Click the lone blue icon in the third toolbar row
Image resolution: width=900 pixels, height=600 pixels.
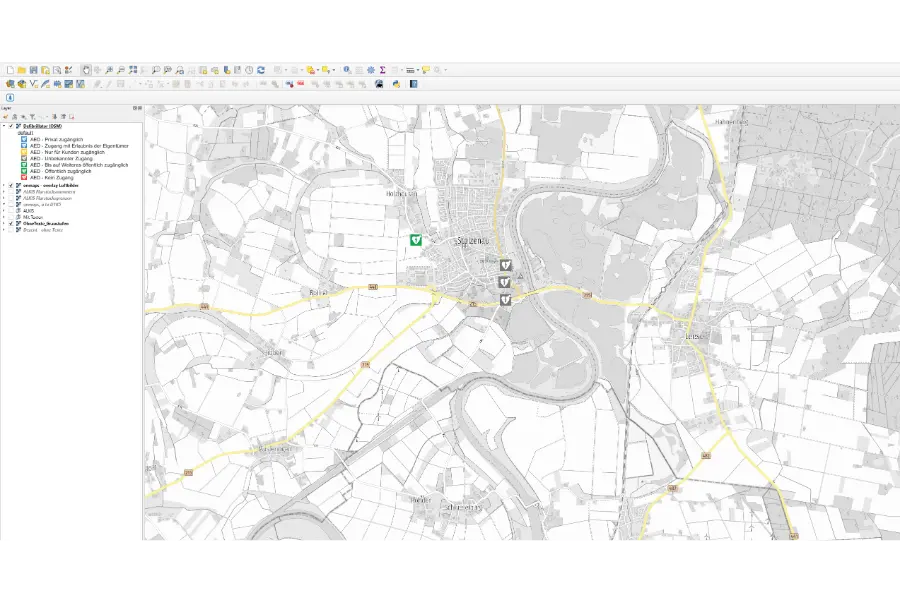(10, 98)
